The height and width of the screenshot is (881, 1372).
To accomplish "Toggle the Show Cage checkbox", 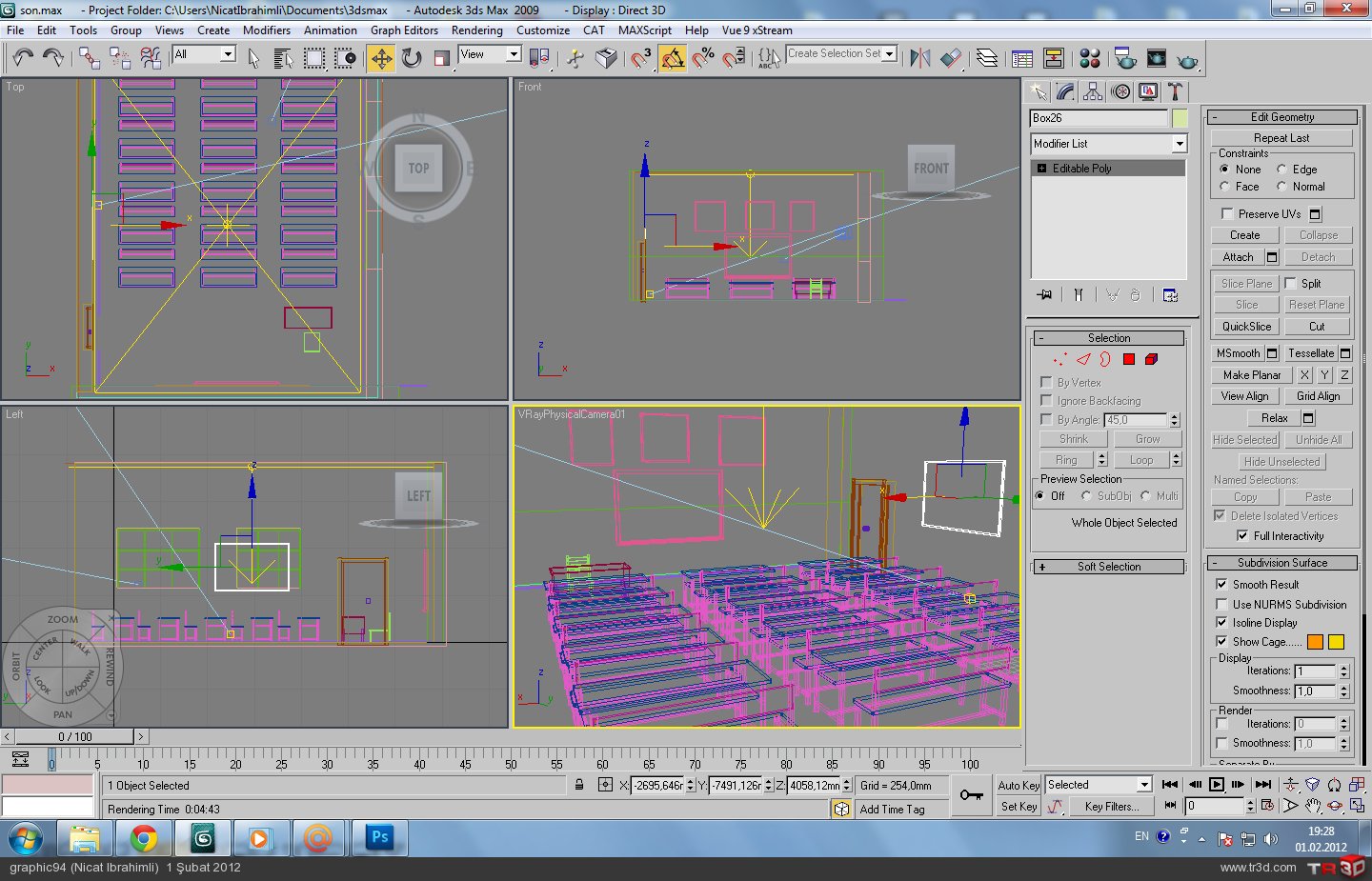I will 1221,641.
